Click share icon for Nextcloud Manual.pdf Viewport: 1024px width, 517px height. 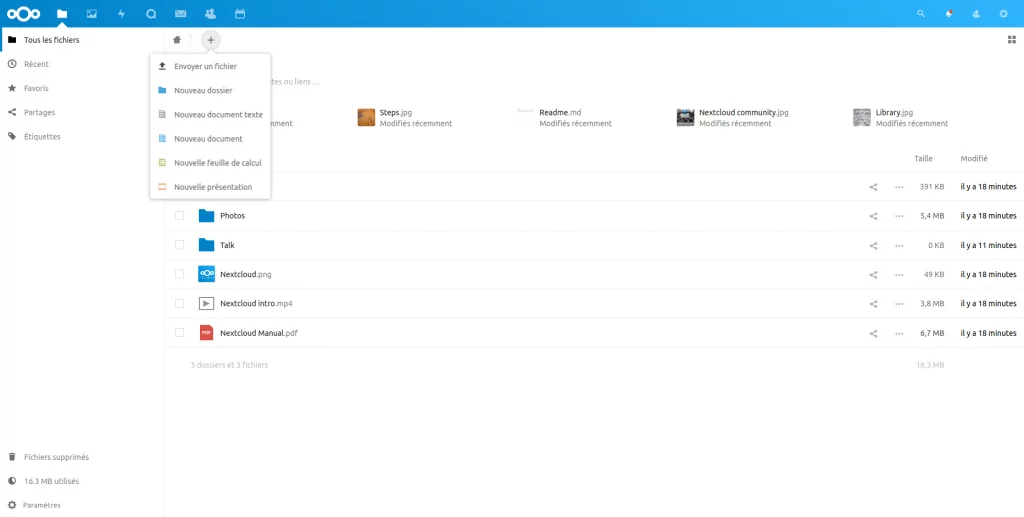873,334
